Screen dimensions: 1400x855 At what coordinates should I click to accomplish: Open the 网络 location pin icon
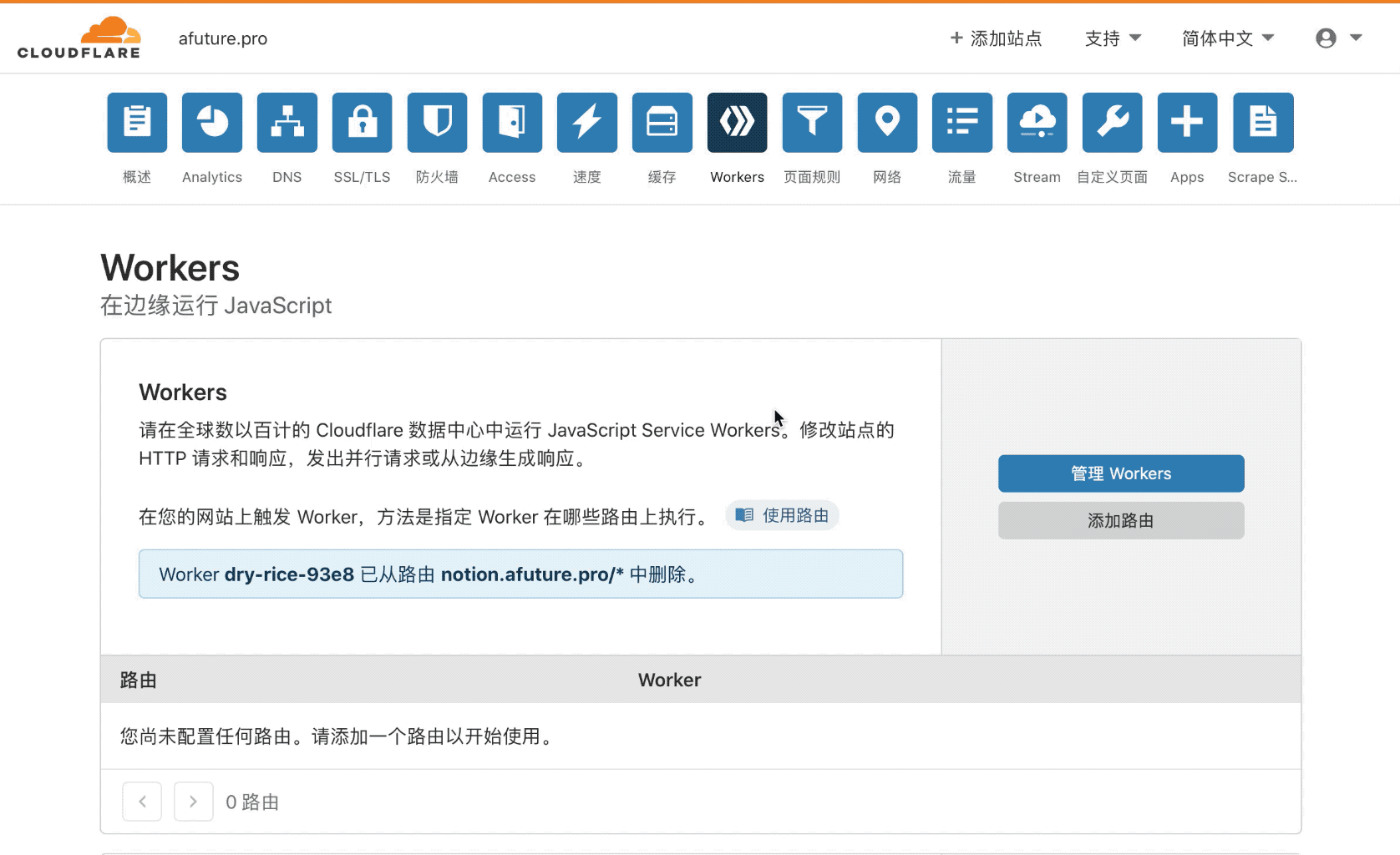887,123
